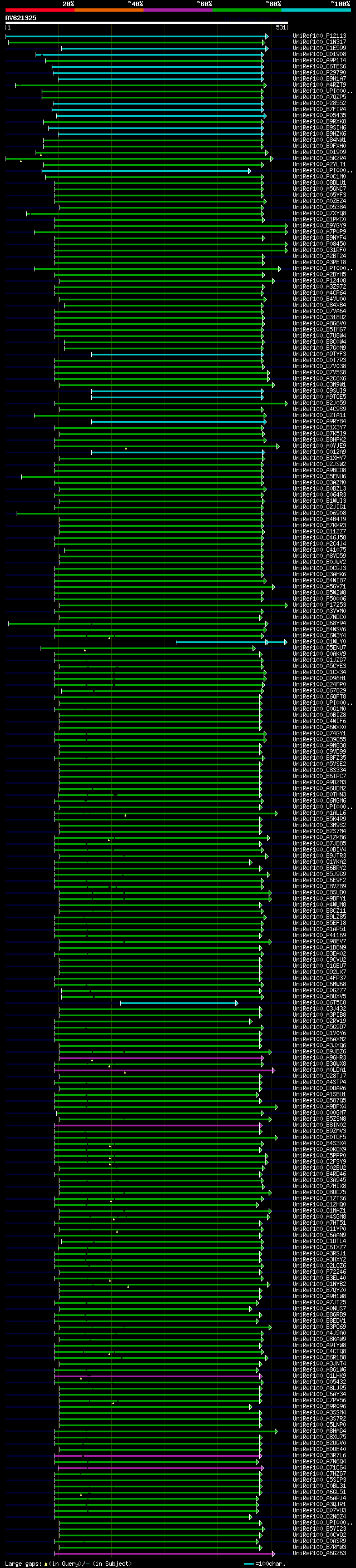Select hit label UniRef100_C8S334
Screen dimensions: 356x1568
319,770
